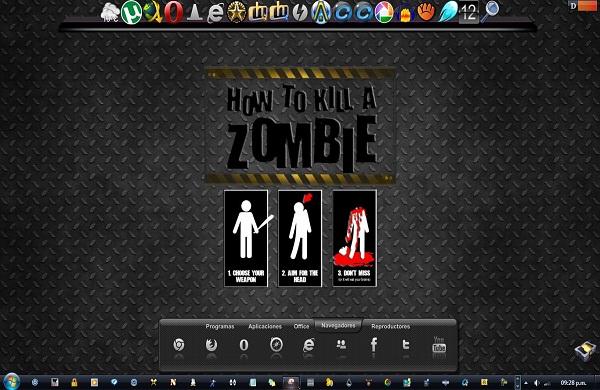Open the volume speaker control

pyautogui.click(x=536, y=382)
